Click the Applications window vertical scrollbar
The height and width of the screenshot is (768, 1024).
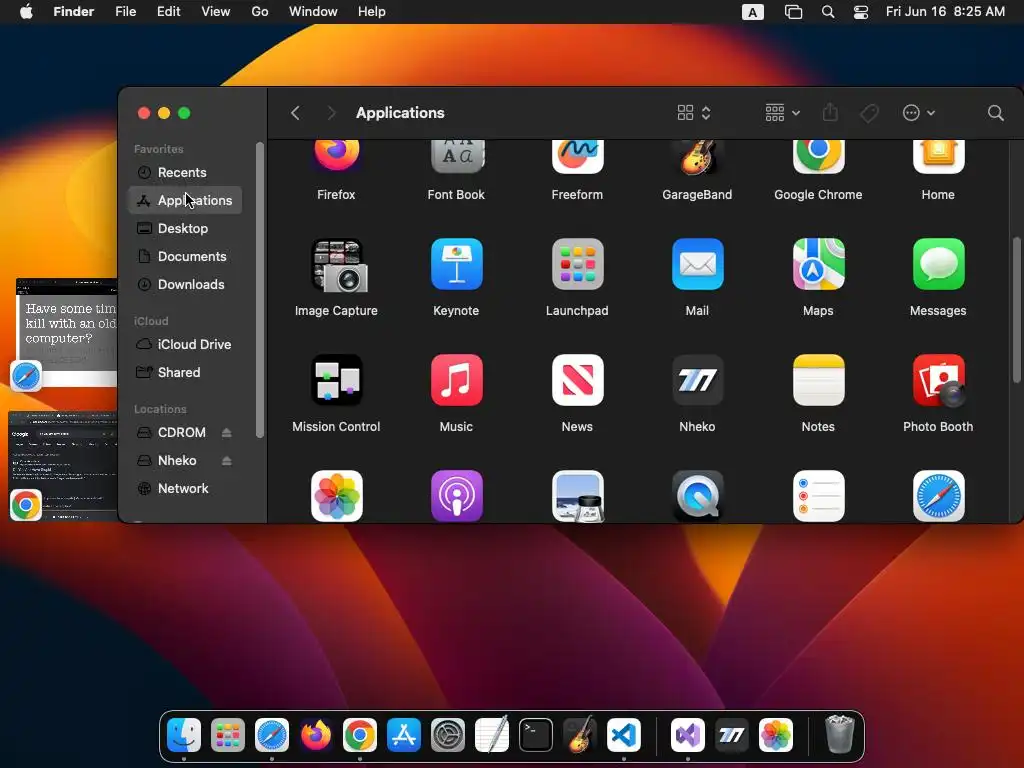pyautogui.click(x=1016, y=310)
